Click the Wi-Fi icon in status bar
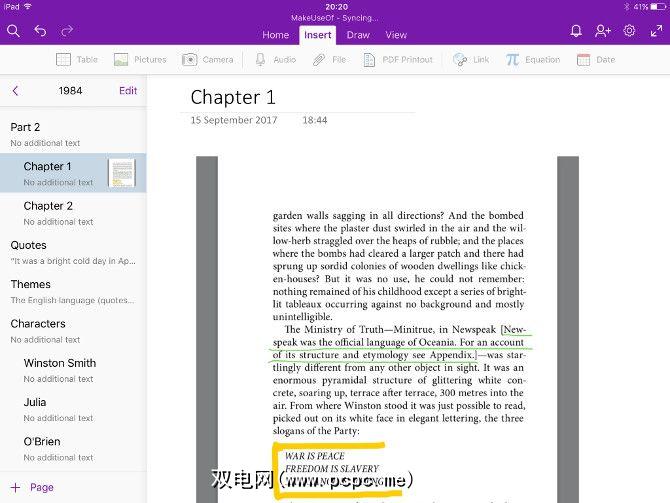Image resolution: width=670 pixels, height=503 pixels. 28,6
